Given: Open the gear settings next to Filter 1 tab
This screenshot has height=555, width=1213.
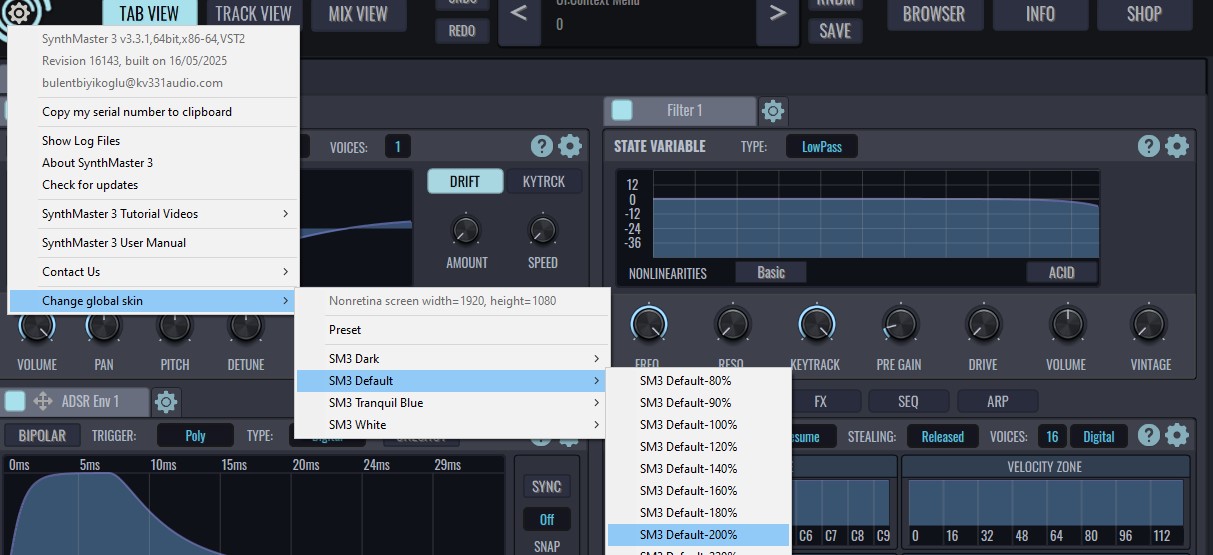Looking at the screenshot, I should coord(773,111).
